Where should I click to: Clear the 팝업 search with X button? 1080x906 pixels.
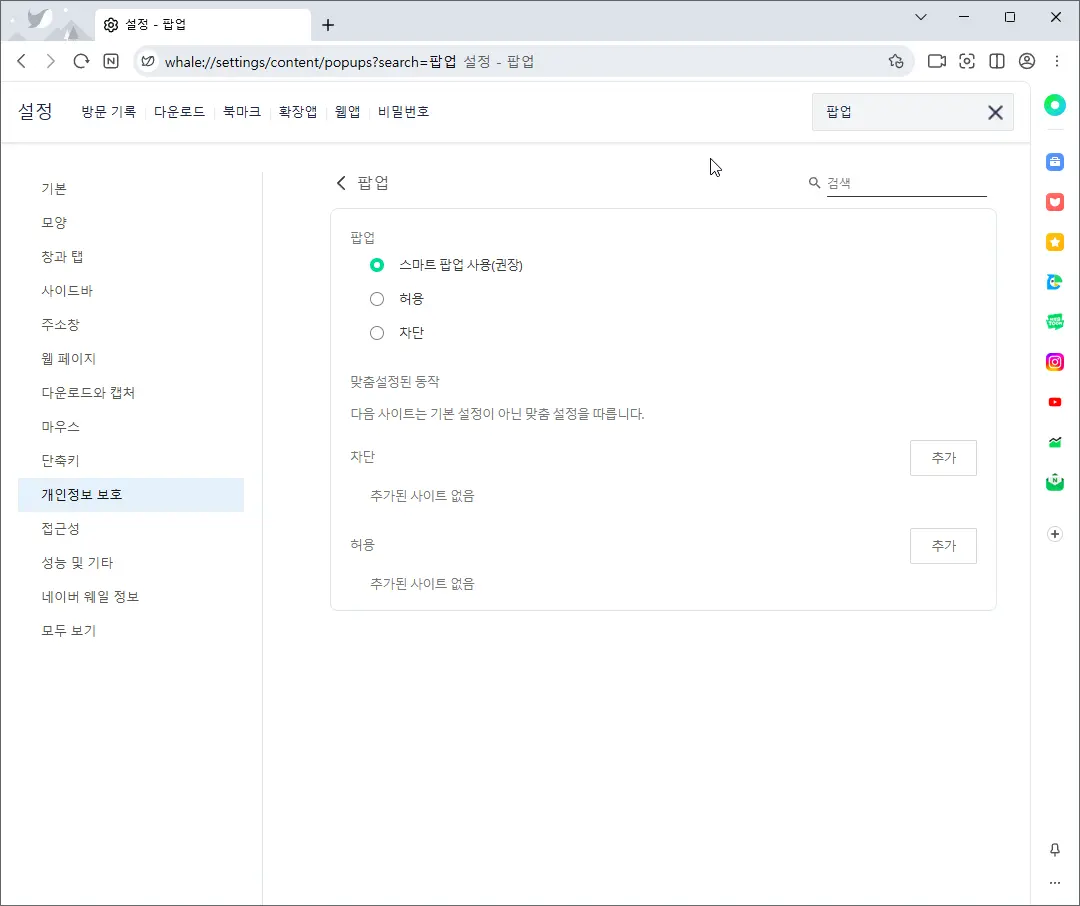coord(995,111)
